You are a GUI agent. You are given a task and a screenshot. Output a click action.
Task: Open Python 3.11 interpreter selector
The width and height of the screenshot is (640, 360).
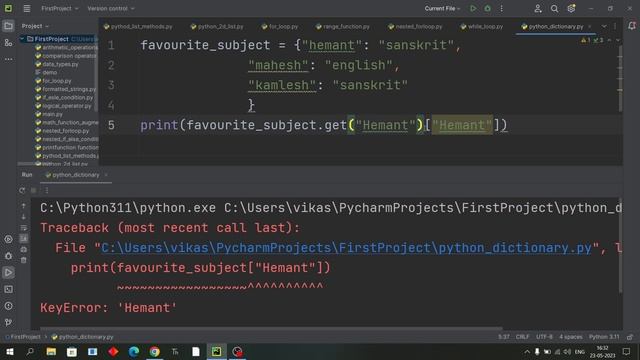pyautogui.click(x=604, y=337)
